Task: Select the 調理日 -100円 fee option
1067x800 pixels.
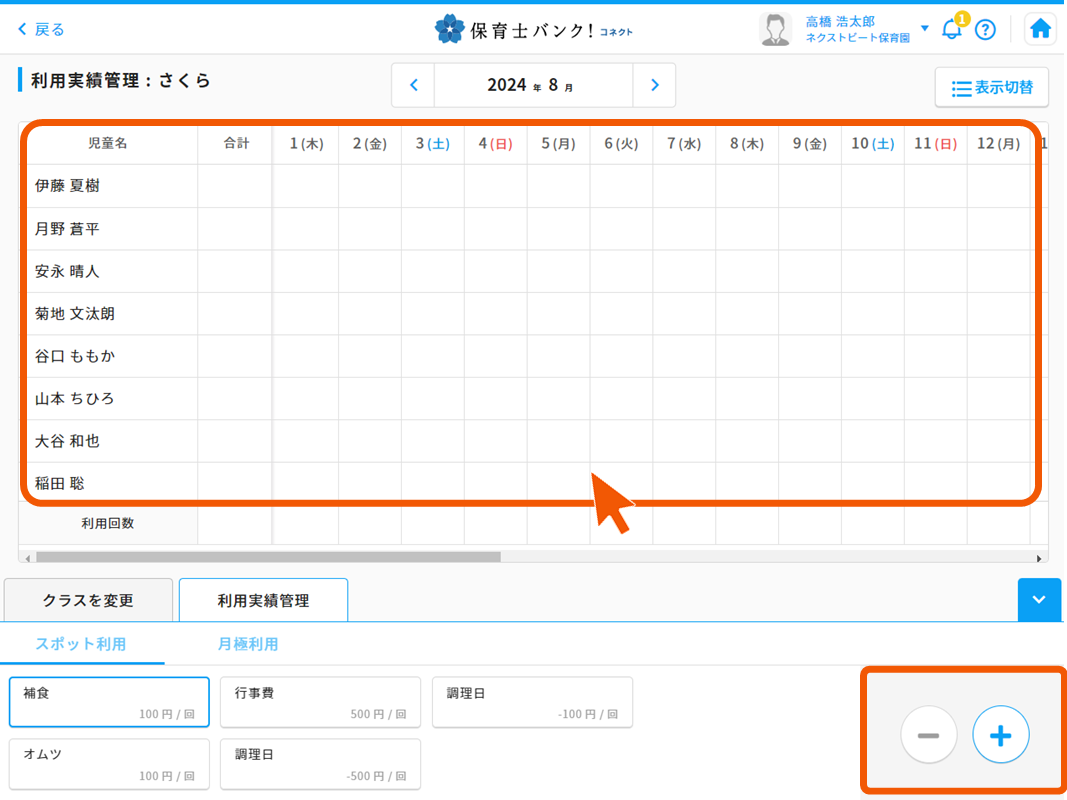Action: pos(532,701)
